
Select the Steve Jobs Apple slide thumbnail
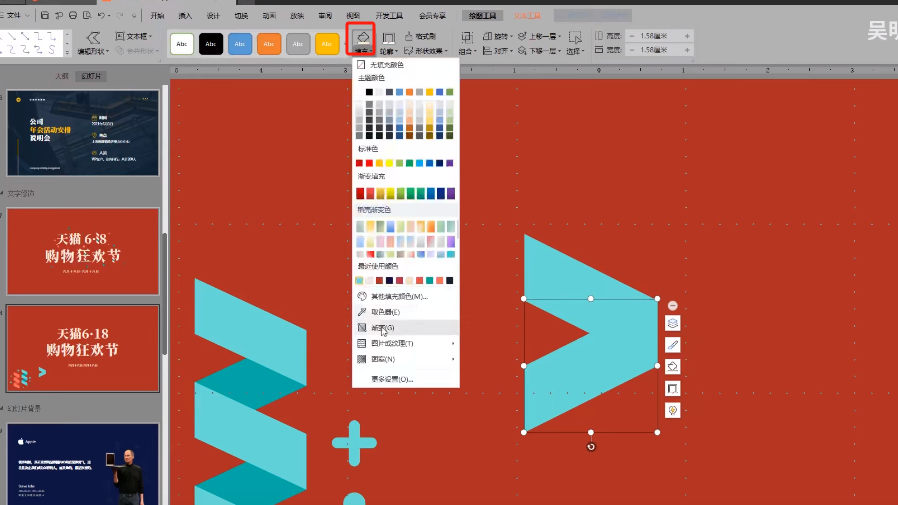tap(83, 464)
